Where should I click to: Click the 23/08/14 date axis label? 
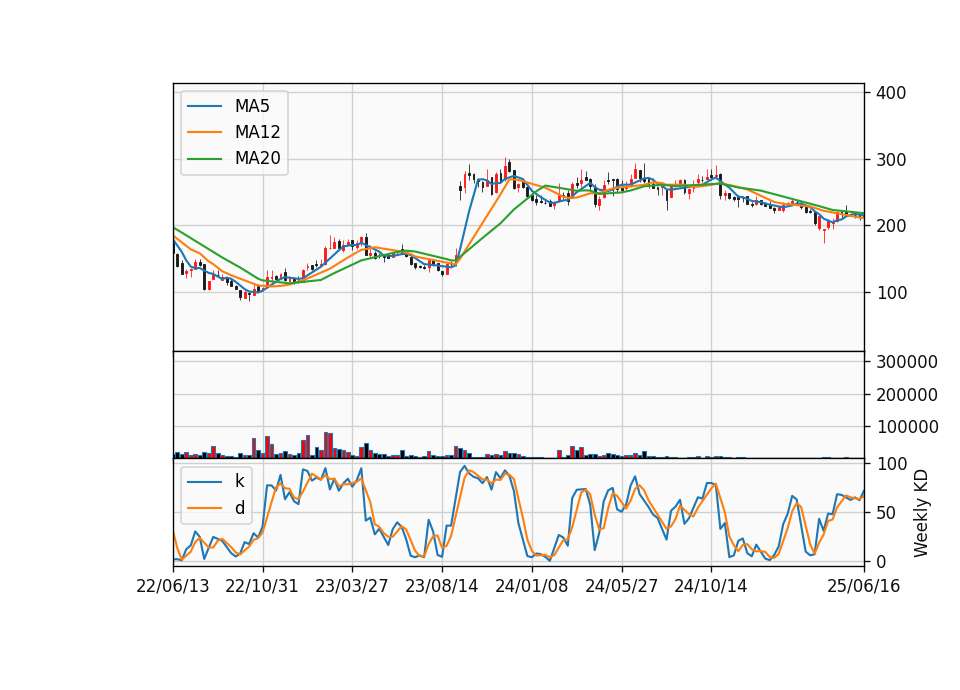click(441, 587)
